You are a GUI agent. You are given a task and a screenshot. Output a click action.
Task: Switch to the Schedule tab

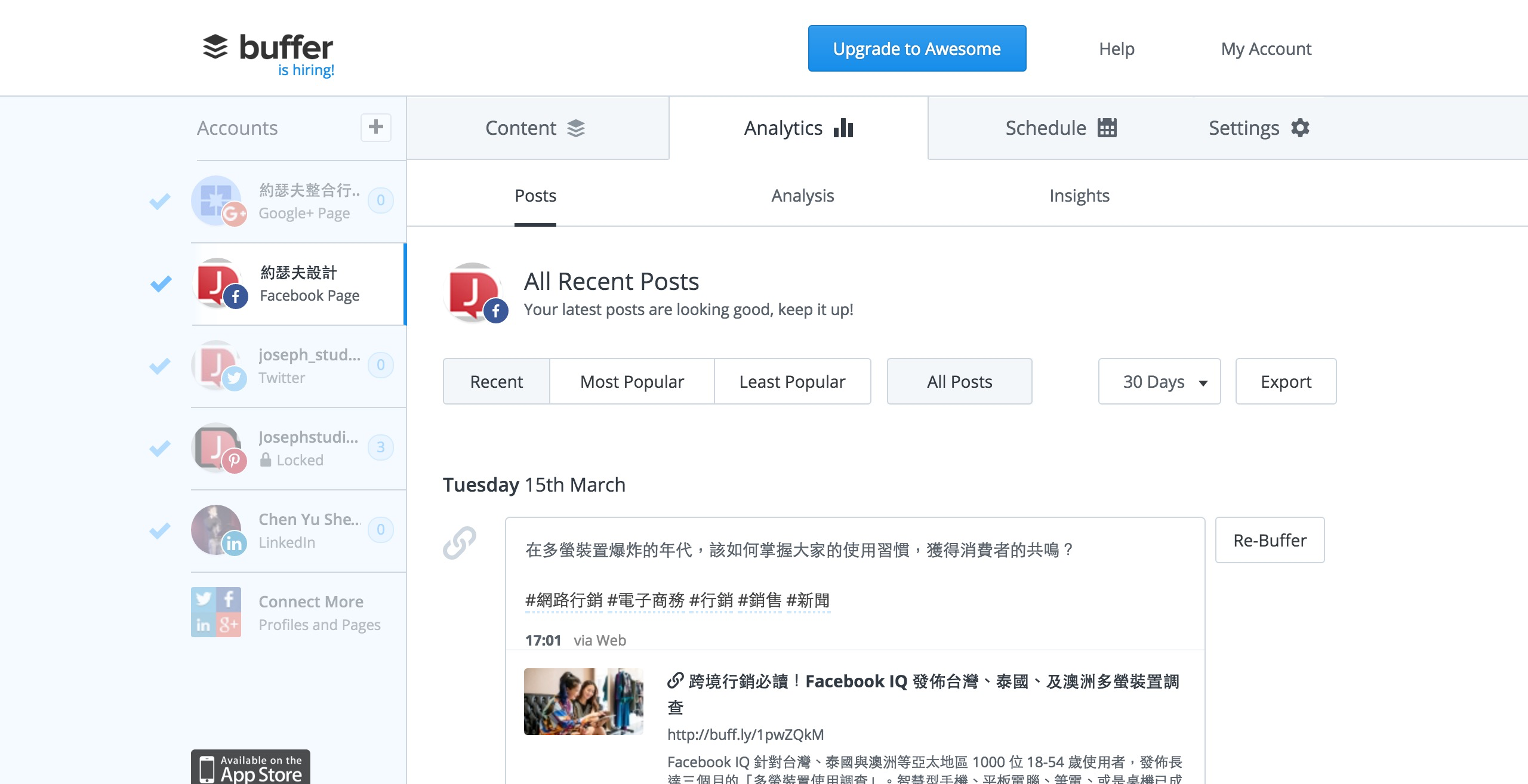tap(1060, 128)
